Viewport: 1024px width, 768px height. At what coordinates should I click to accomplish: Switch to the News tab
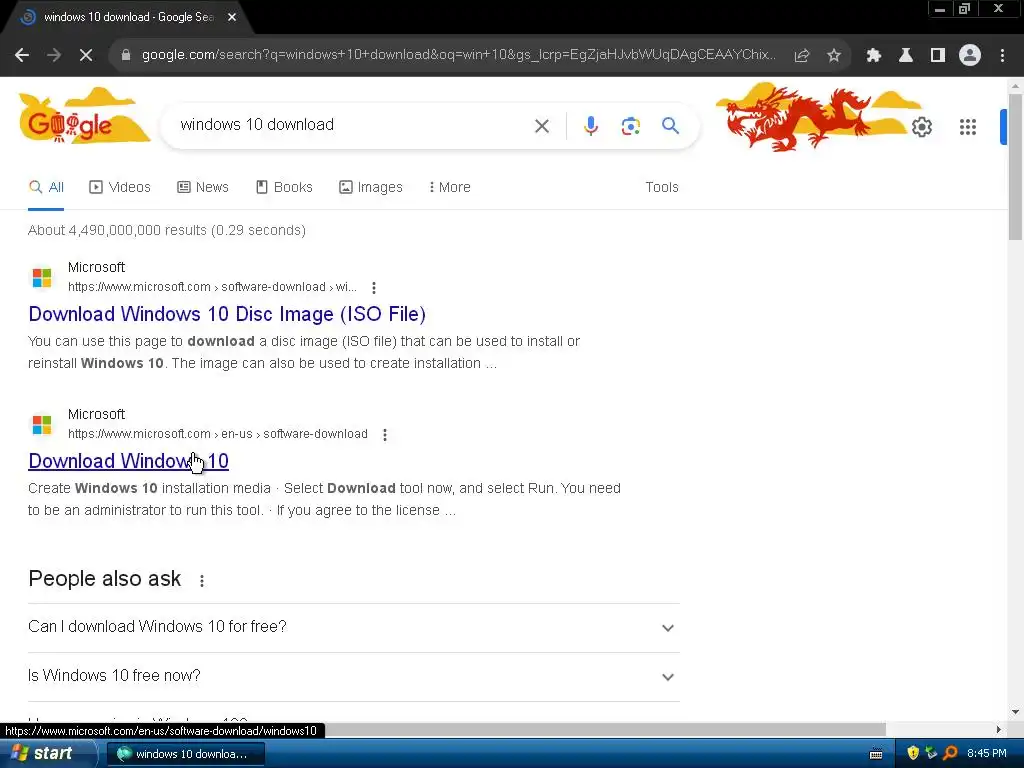click(x=203, y=187)
